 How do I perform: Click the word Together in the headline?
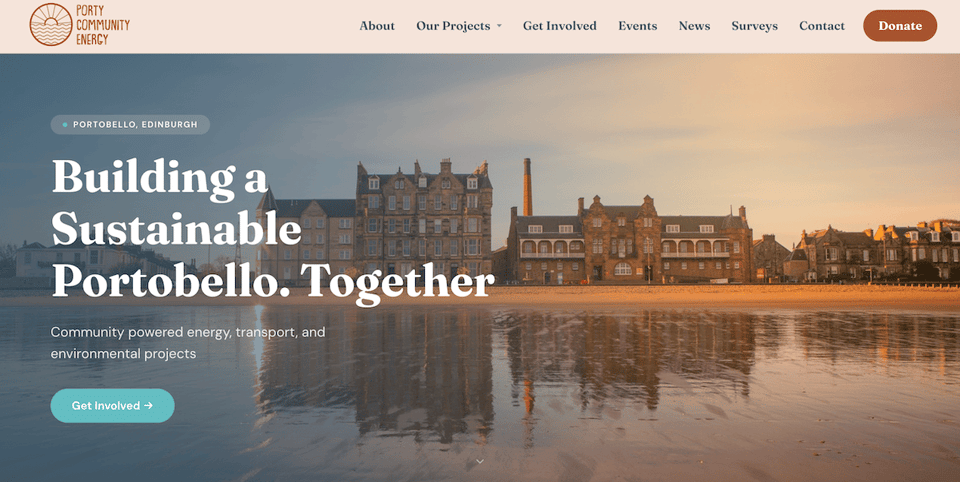397,284
